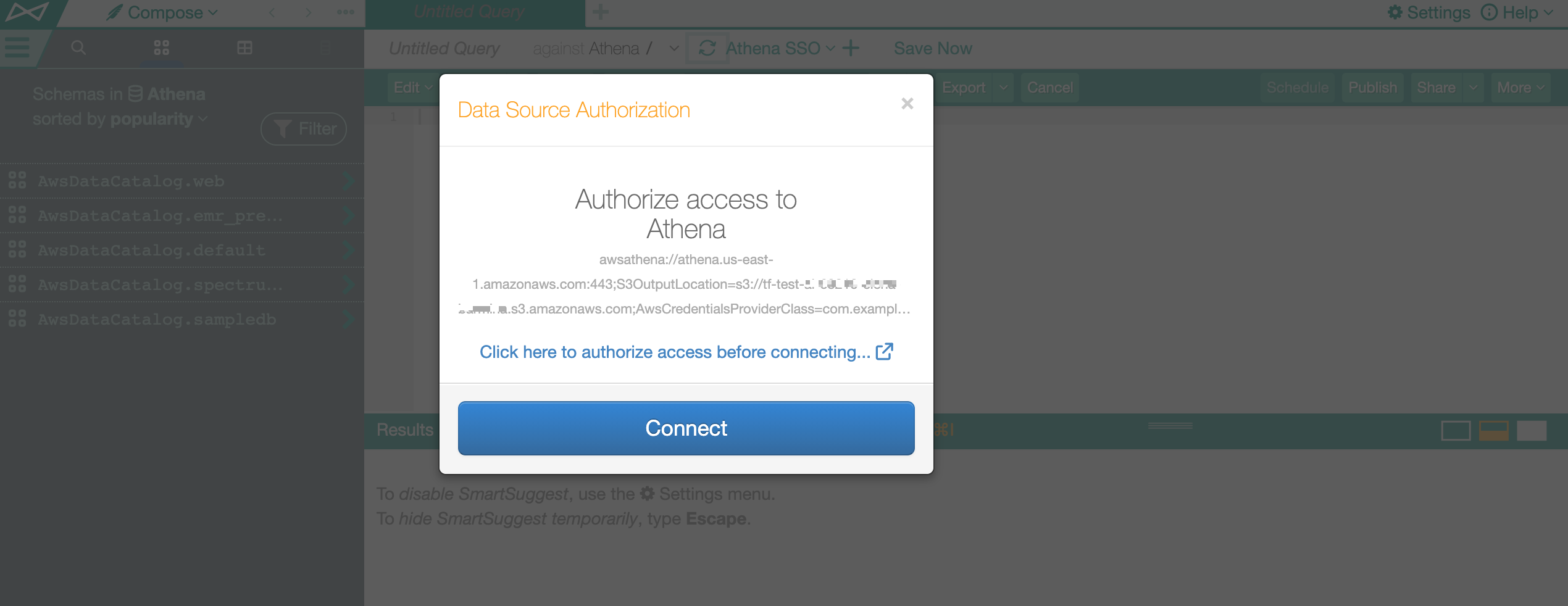1568x606 pixels.
Task: Open the Edit menu
Action: click(412, 88)
